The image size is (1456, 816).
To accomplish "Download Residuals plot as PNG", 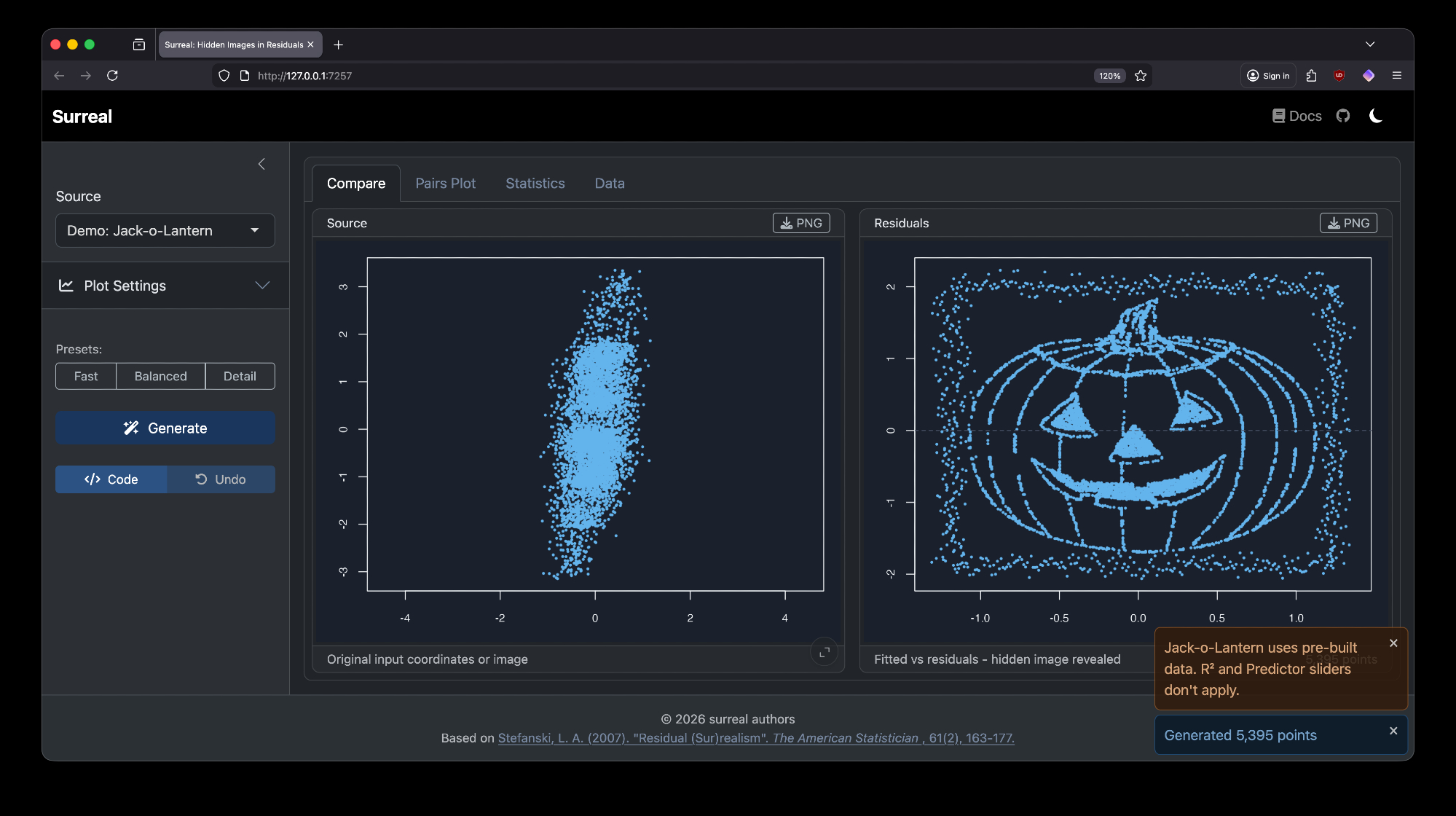I will 1347,223.
